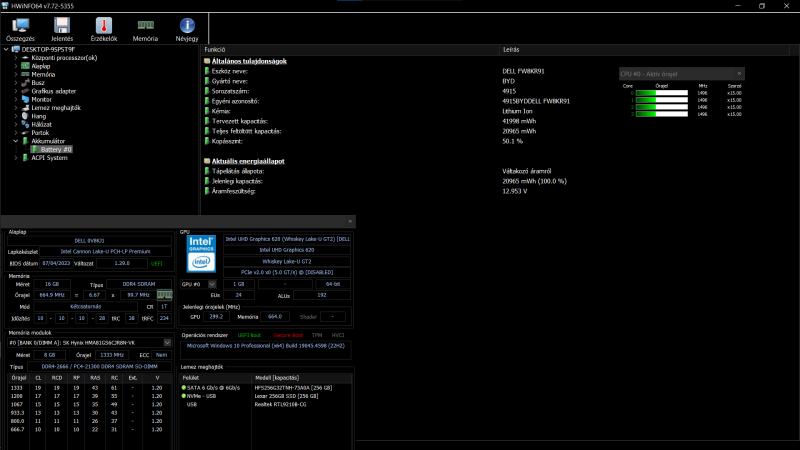Open the GPU #0 selector dropdown
Viewport: 800px width, 450px height.
pos(212,284)
